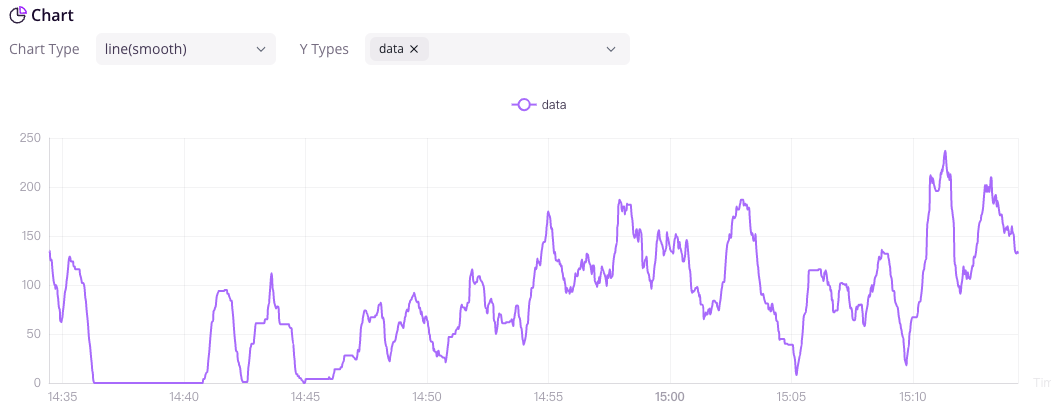Click the chevron arrow in Chart Type selector
Screen dimensions: 1051x414
coord(261,49)
